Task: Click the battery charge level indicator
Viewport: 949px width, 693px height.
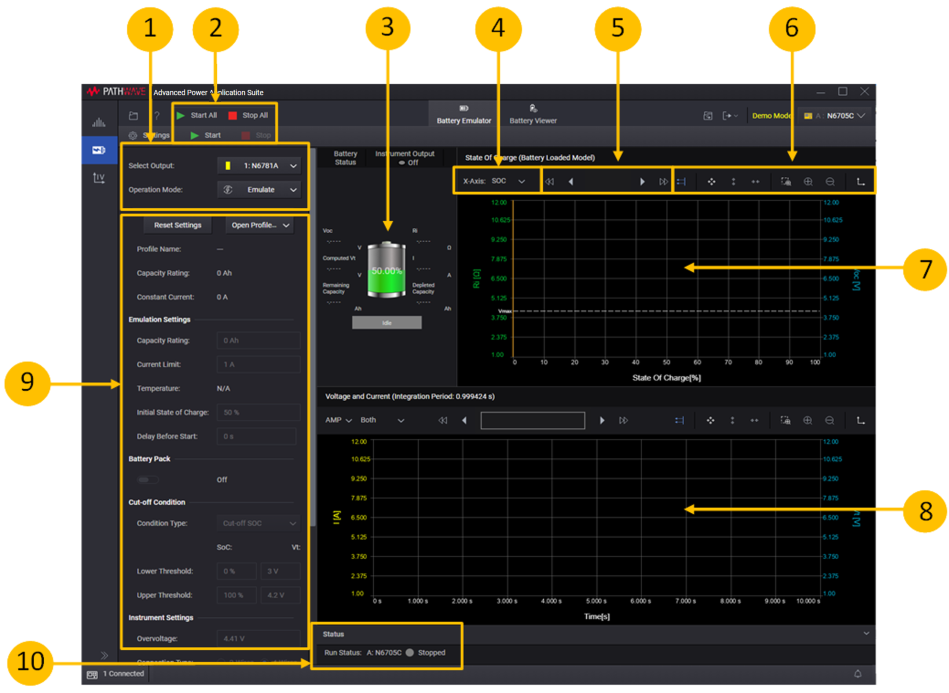Action: [x=387, y=271]
